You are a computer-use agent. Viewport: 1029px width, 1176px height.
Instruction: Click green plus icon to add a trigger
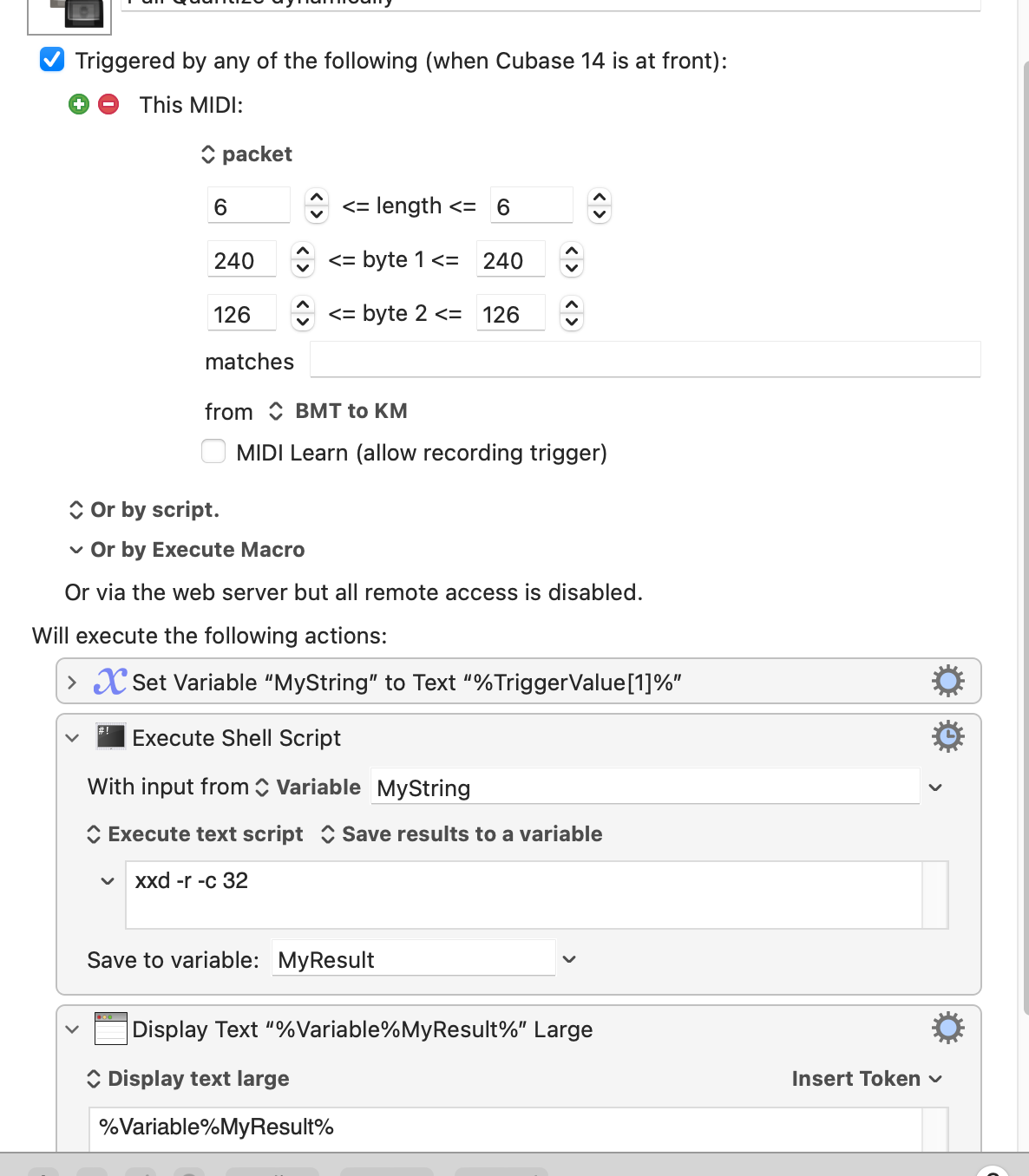(x=79, y=105)
